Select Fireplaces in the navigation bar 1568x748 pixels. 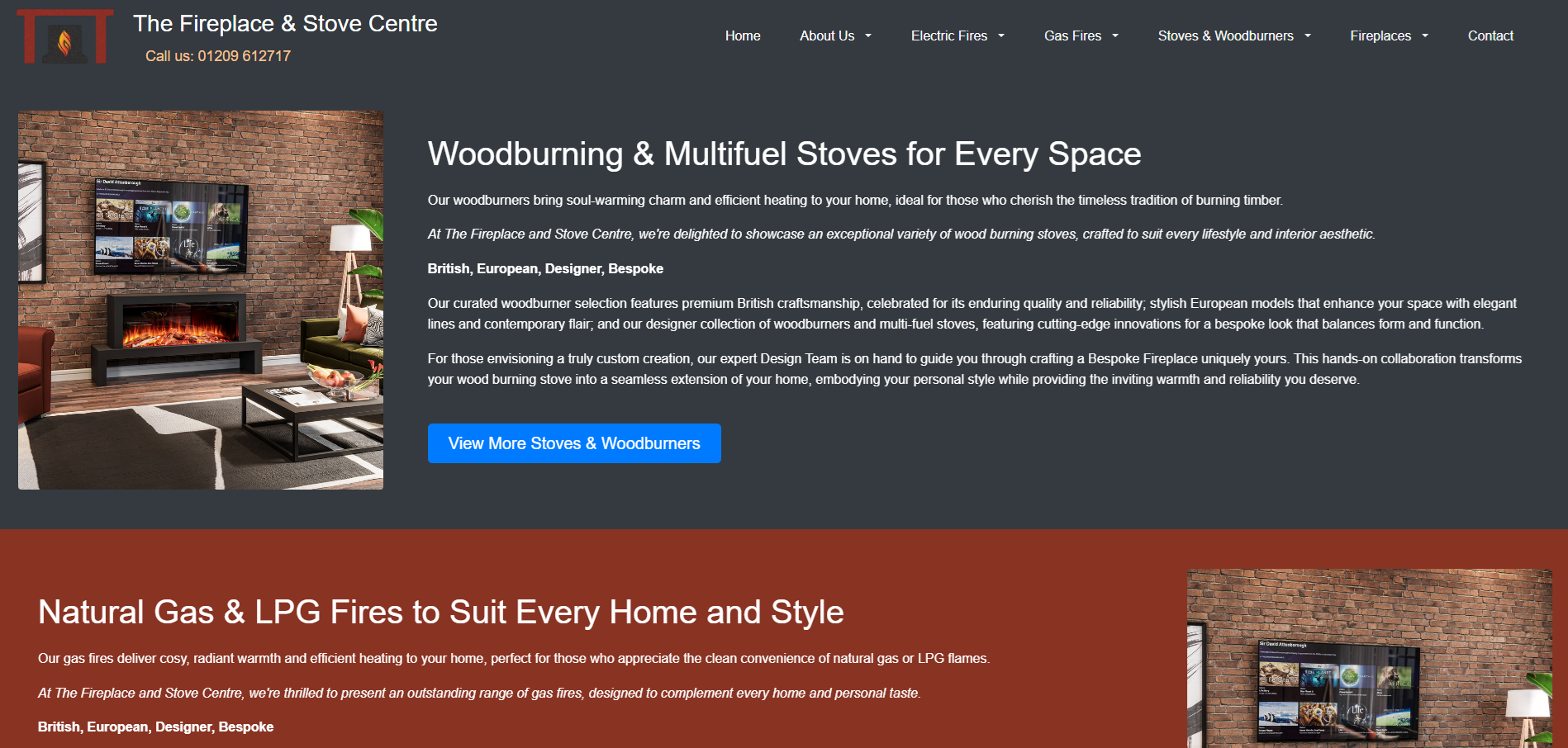coord(1380,36)
